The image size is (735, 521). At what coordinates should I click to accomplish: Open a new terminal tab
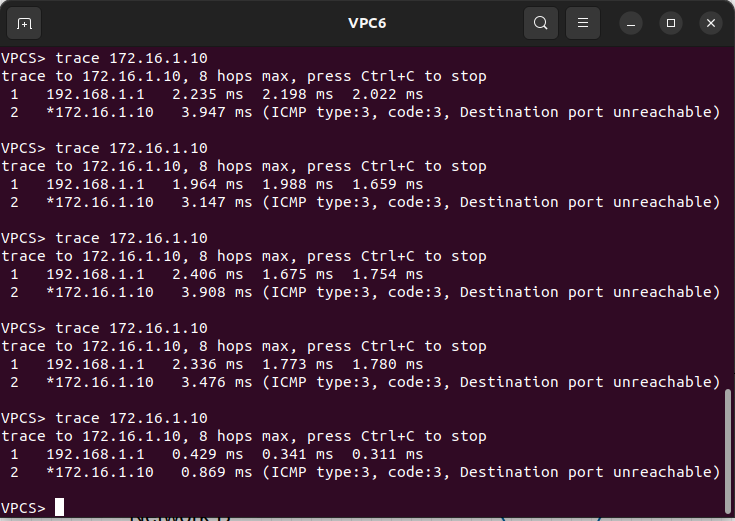pyautogui.click(x=25, y=23)
